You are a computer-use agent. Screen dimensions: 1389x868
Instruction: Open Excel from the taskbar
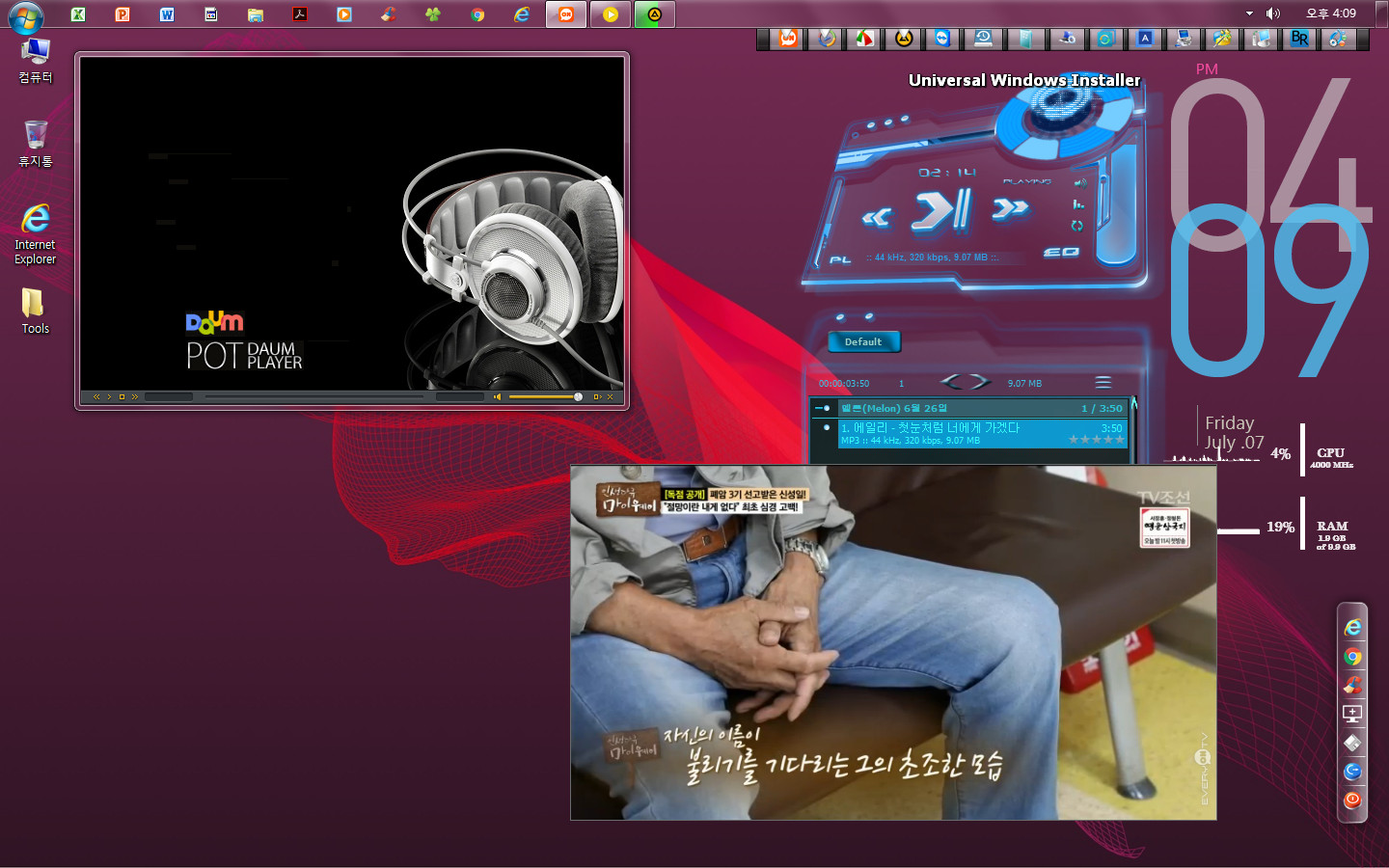78,14
